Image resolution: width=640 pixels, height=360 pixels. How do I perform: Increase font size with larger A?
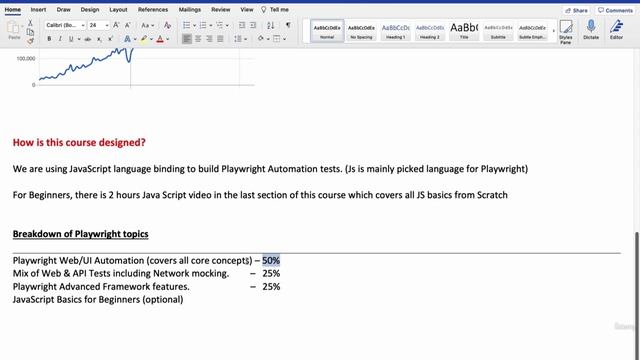116,25
